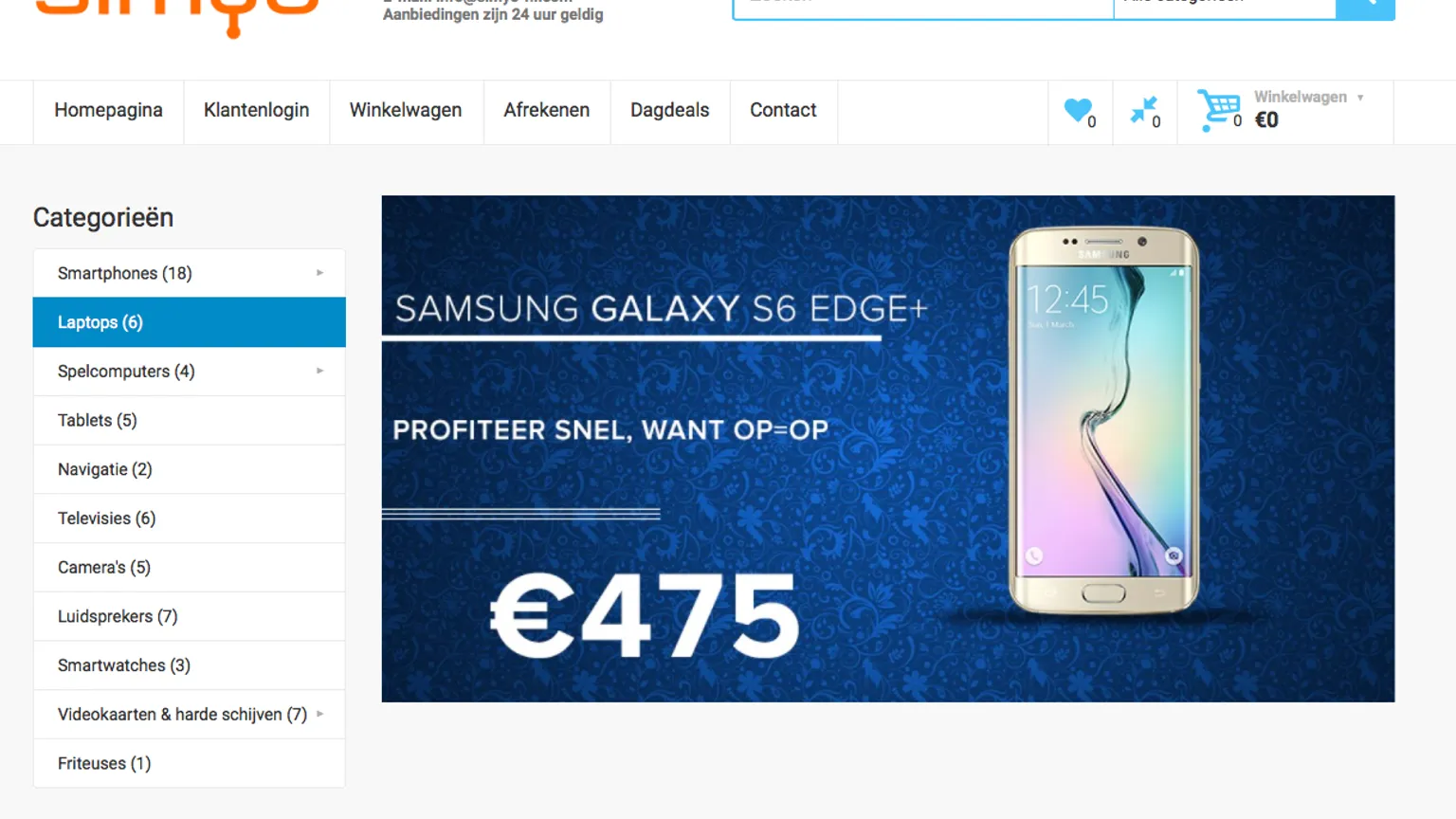Image resolution: width=1456 pixels, height=819 pixels.
Task: Go to Homepagina in navigation
Action: click(108, 111)
